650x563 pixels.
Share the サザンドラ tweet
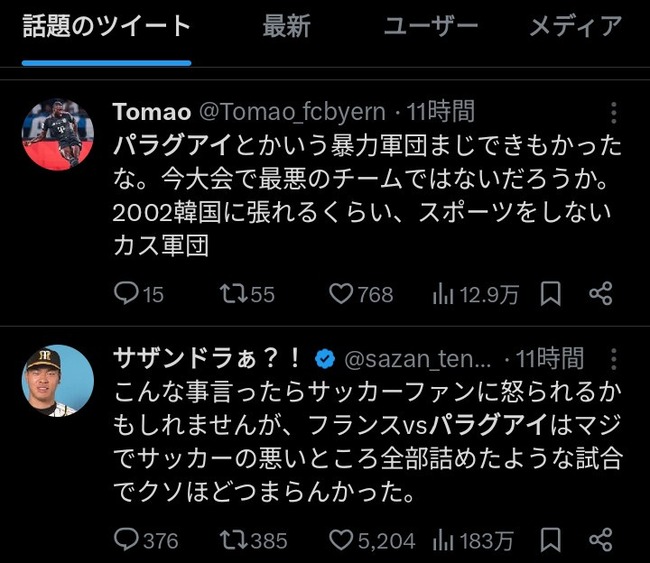[601, 540]
